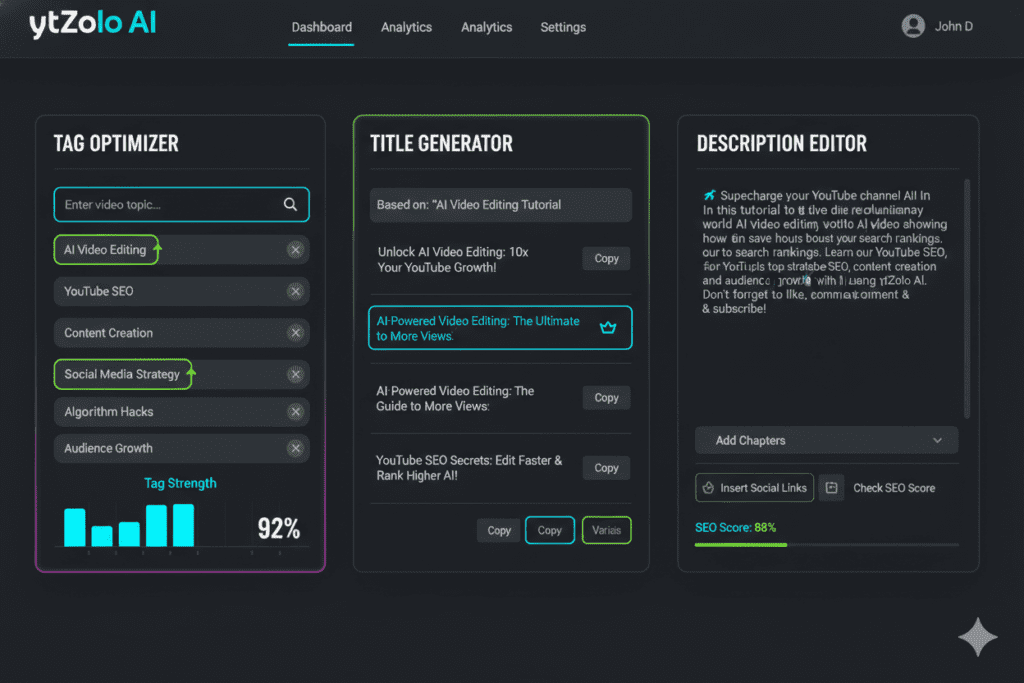Remove the Algorithm Hacks tag
1024x683 pixels.
pyautogui.click(x=295, y=411)
